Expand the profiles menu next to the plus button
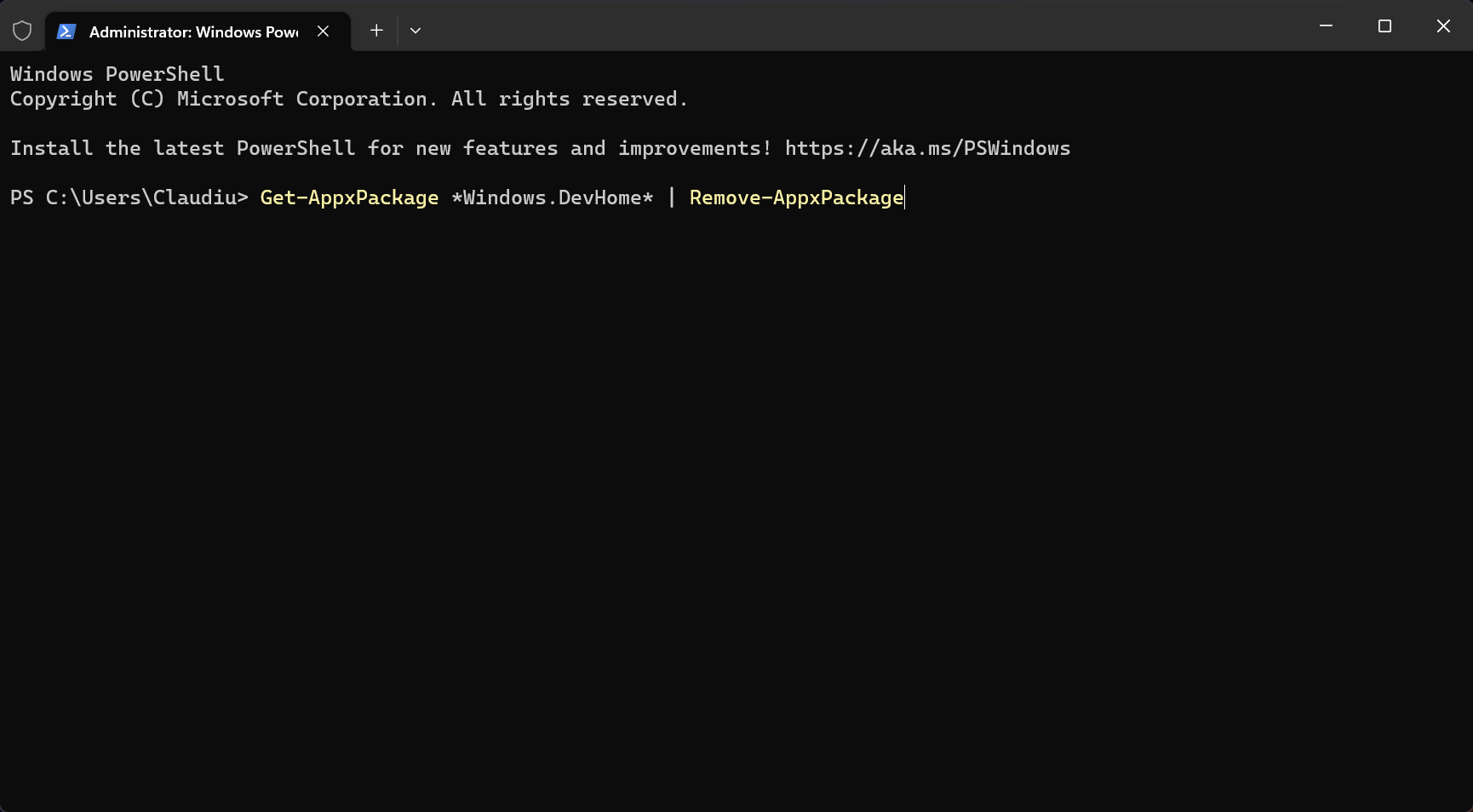1473x812 pixels. tap(415, 31)
